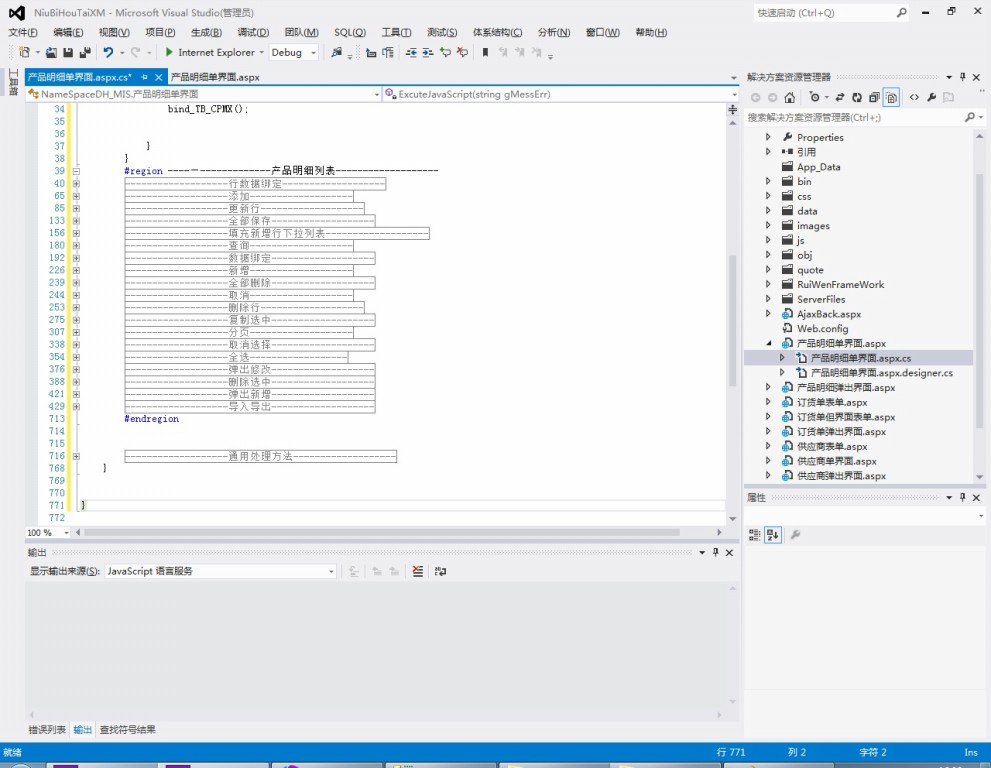Click the Find in Files toolbar icon

337,52
